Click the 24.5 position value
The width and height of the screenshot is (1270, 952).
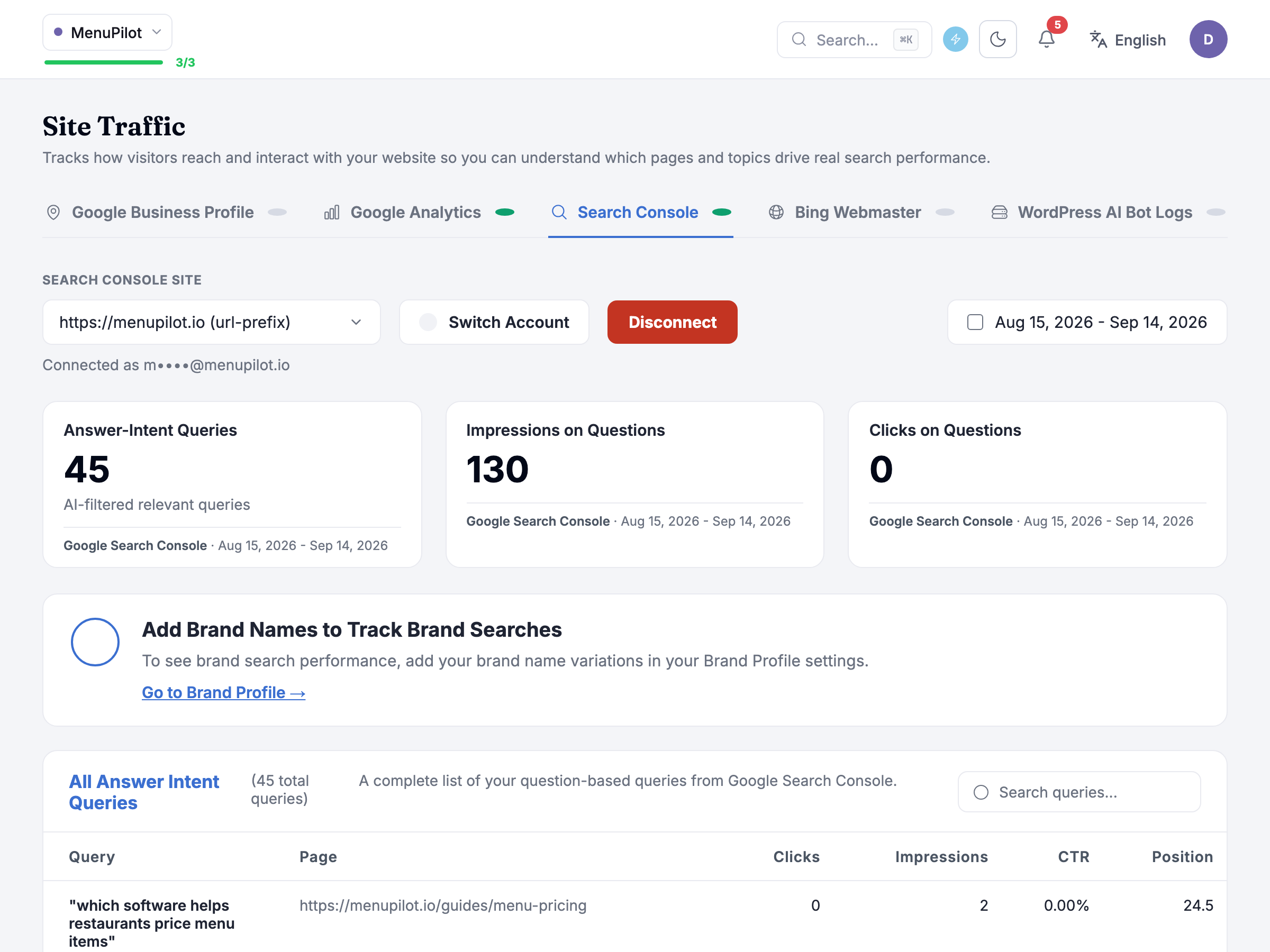tap(1198, 905)
